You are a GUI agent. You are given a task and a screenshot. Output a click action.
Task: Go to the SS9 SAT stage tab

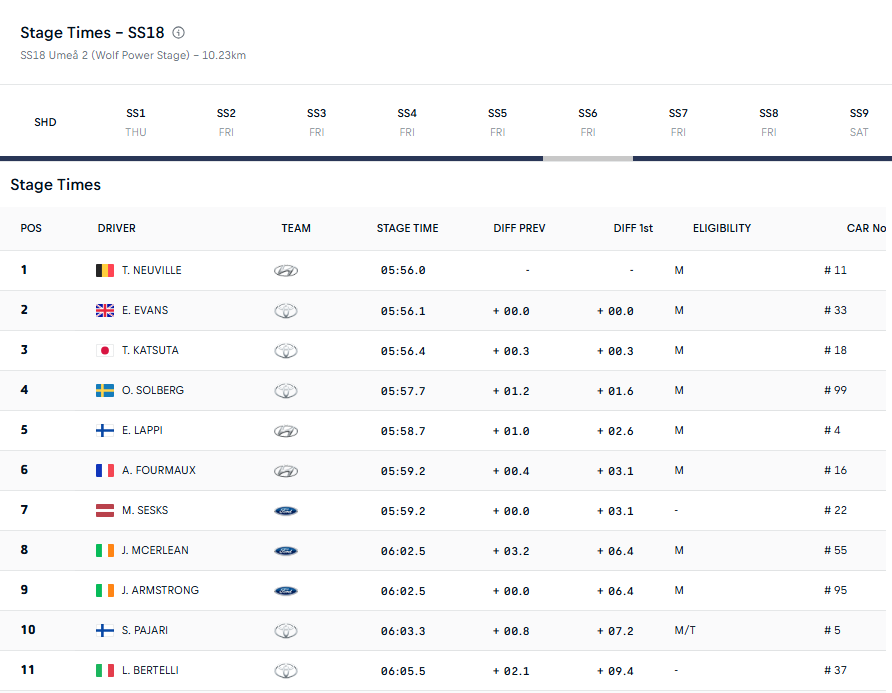click(859, 122)
